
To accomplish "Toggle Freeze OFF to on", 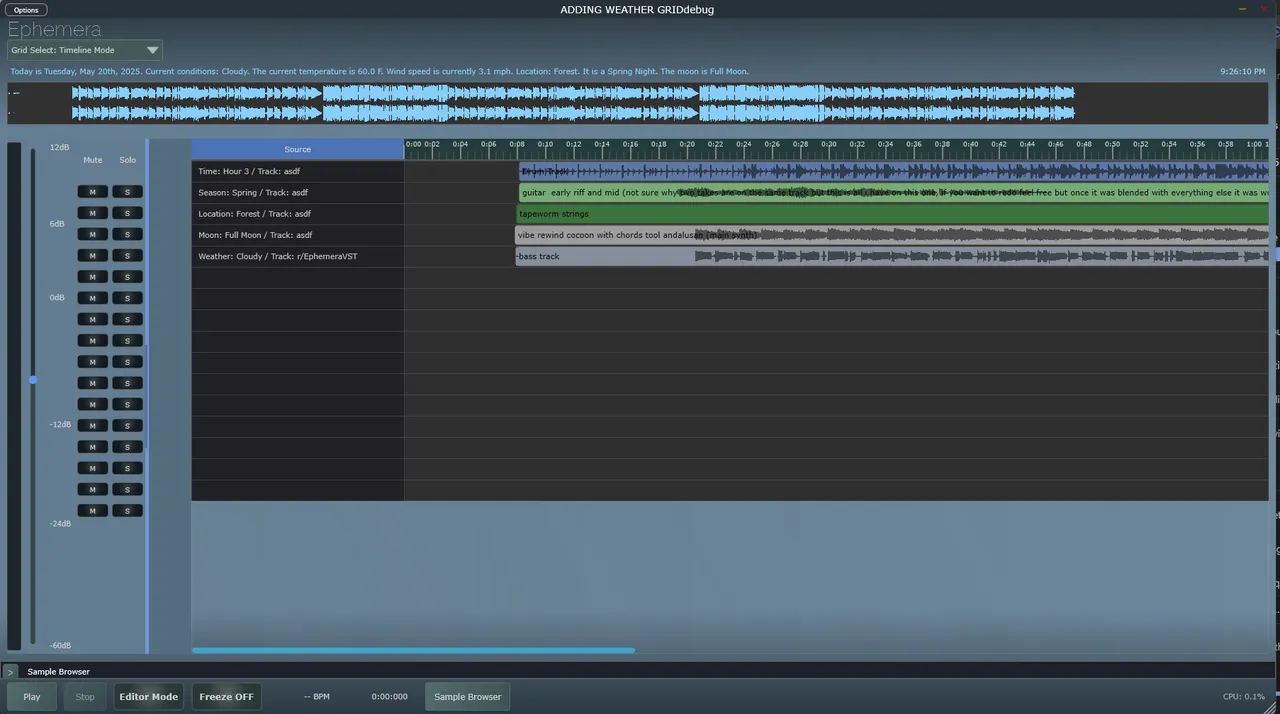I will pos(226,696).
